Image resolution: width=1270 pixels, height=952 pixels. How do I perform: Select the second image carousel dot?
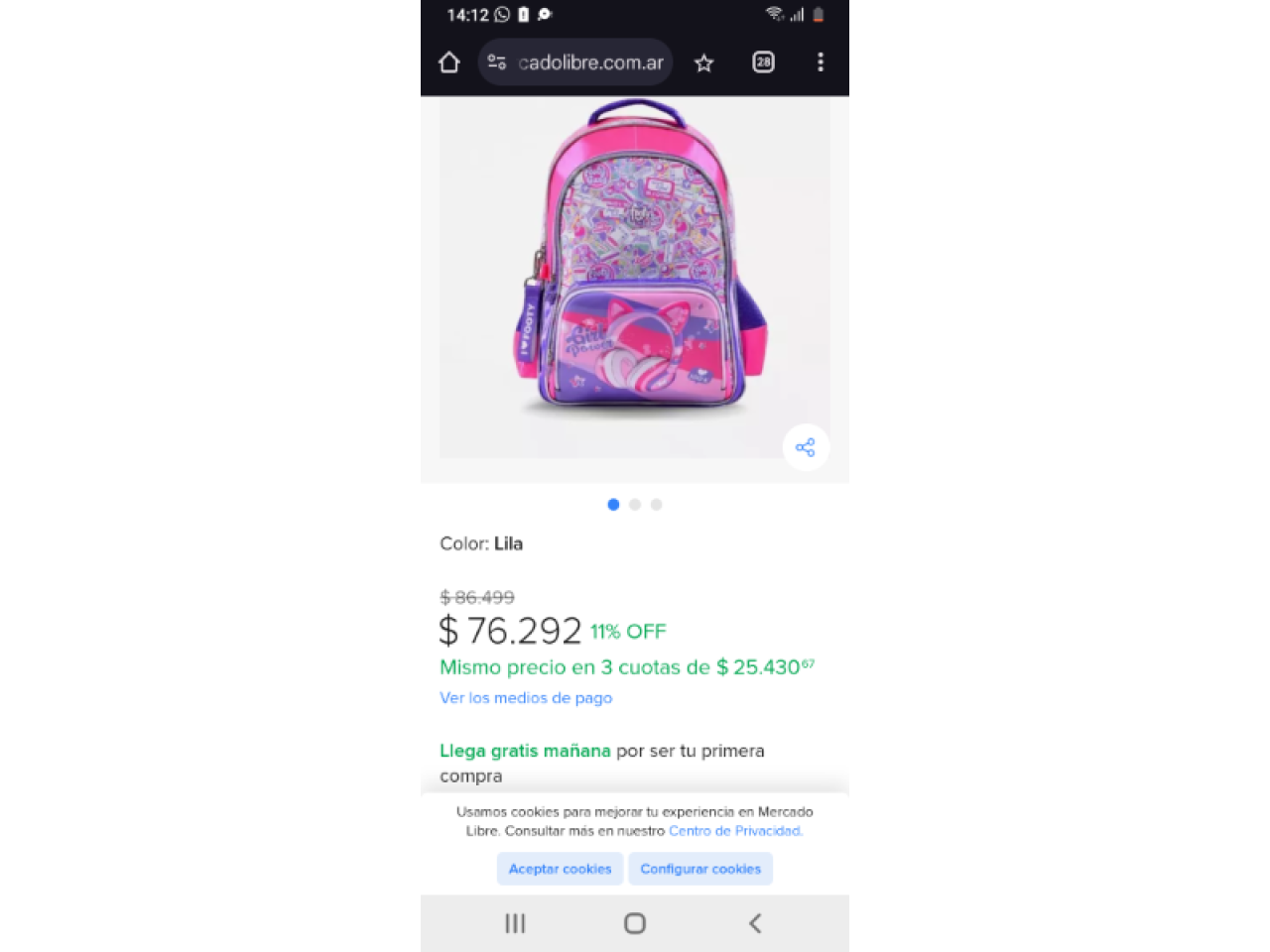point(635,505)
